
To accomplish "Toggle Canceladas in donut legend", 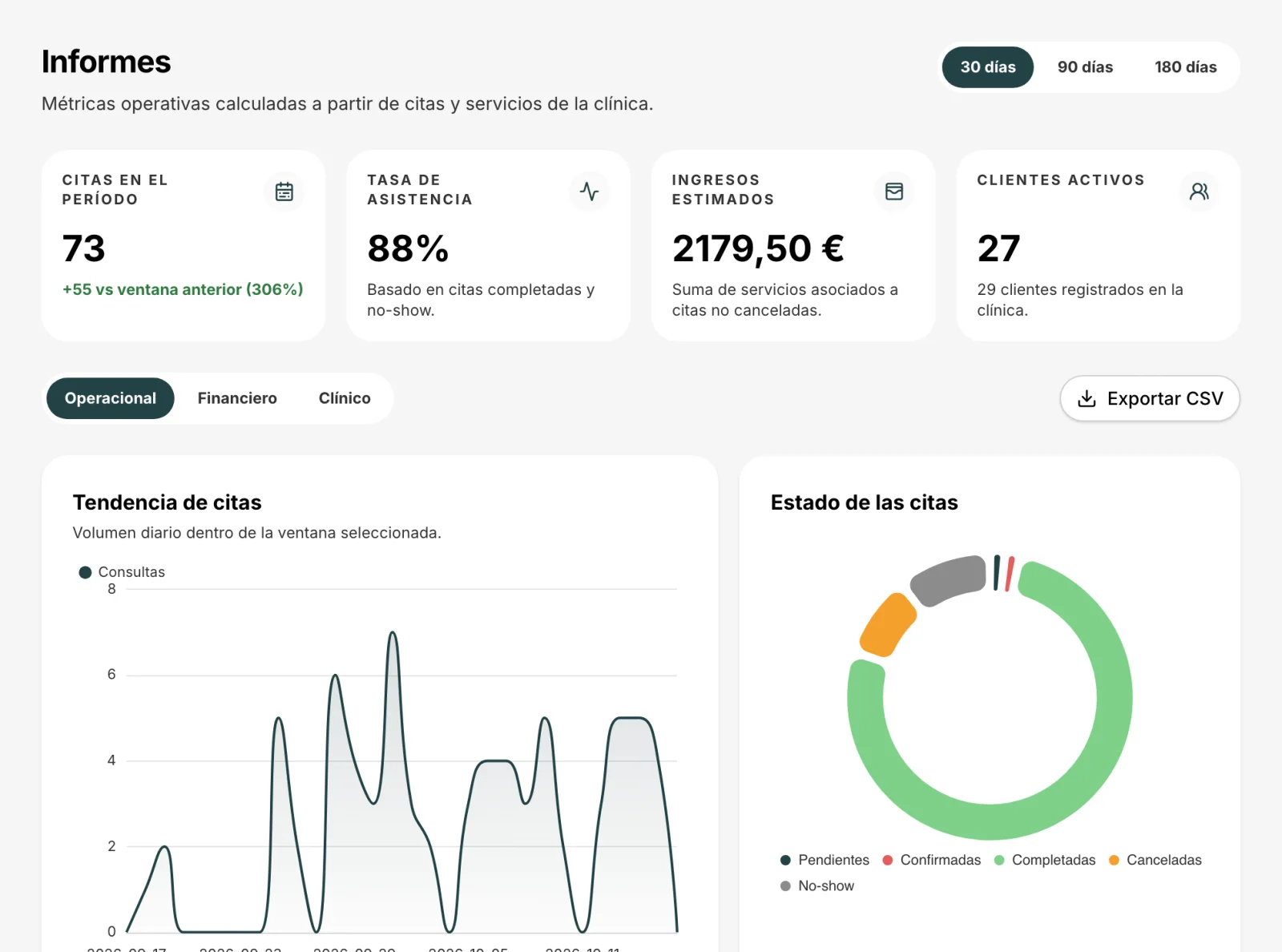I will tap(1155, 860).
